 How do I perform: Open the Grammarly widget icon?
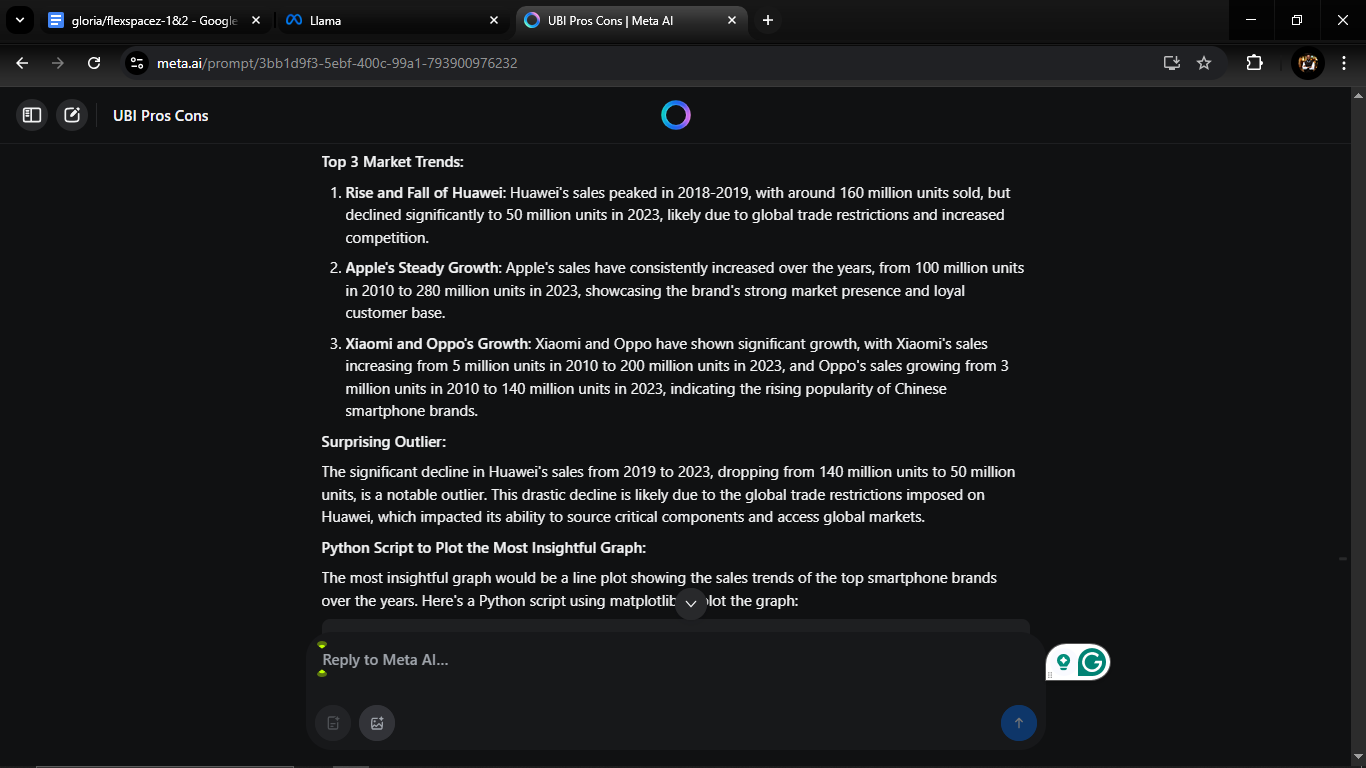point(1091,662)
